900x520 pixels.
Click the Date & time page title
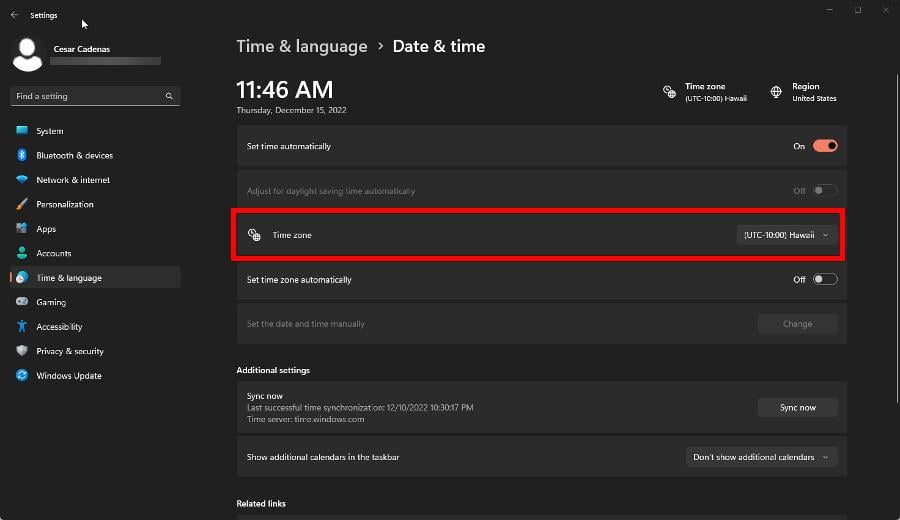tap(439, 46)
